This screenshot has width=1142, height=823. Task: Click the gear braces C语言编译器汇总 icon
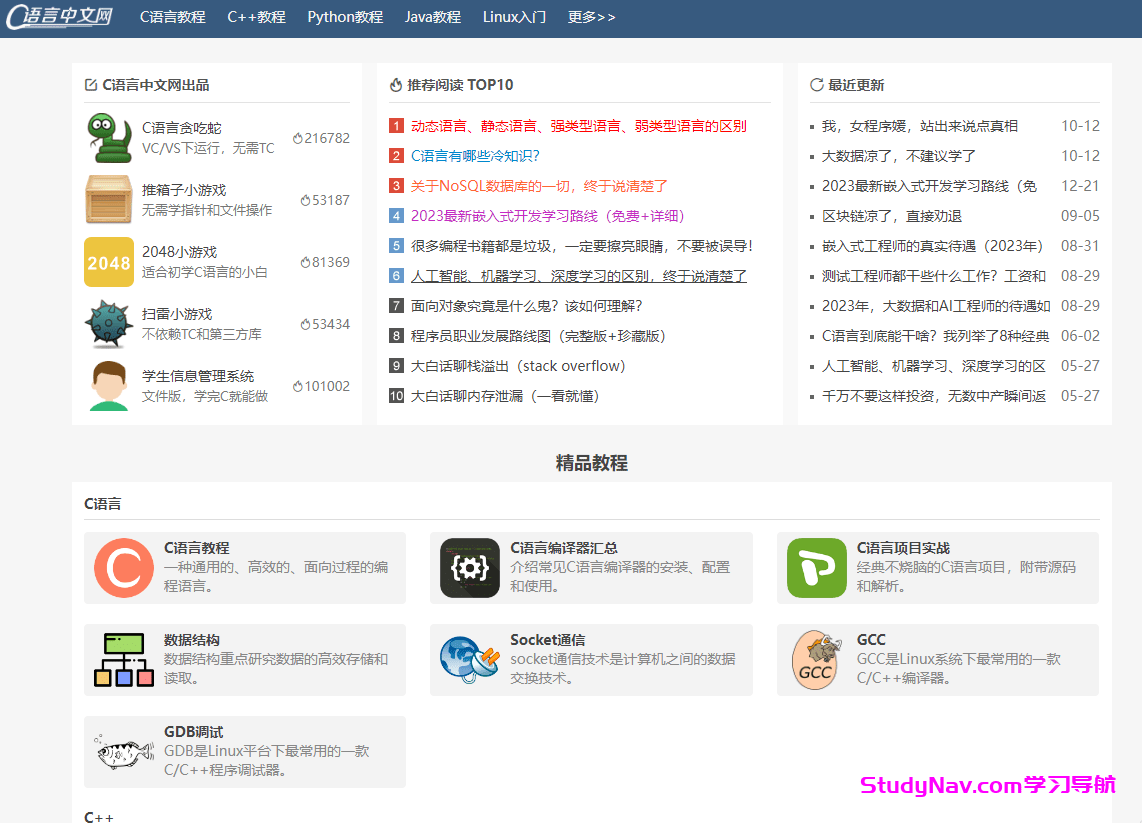(470, 568)
